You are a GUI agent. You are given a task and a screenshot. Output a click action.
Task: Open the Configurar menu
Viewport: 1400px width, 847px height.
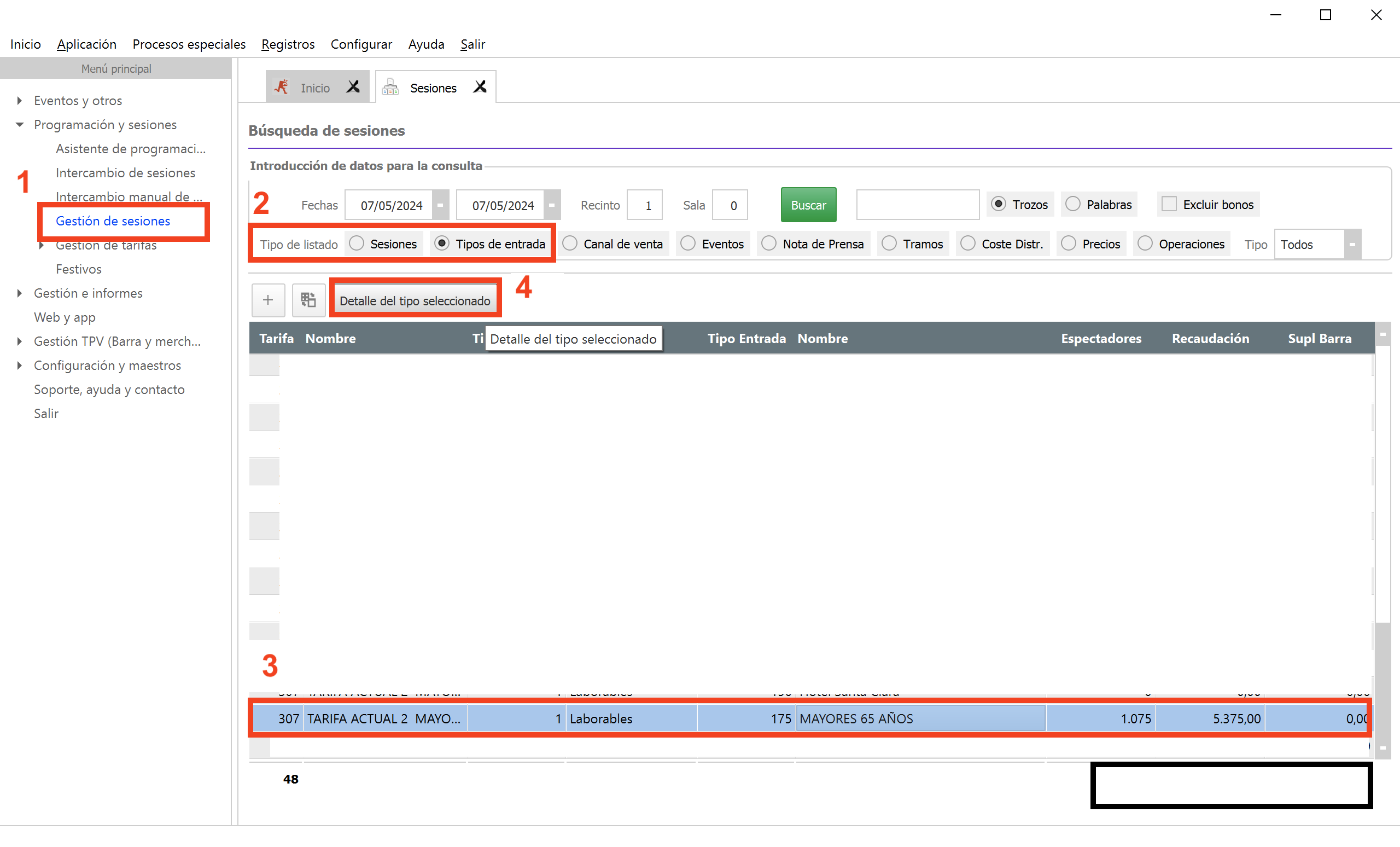tap(361, 44)
